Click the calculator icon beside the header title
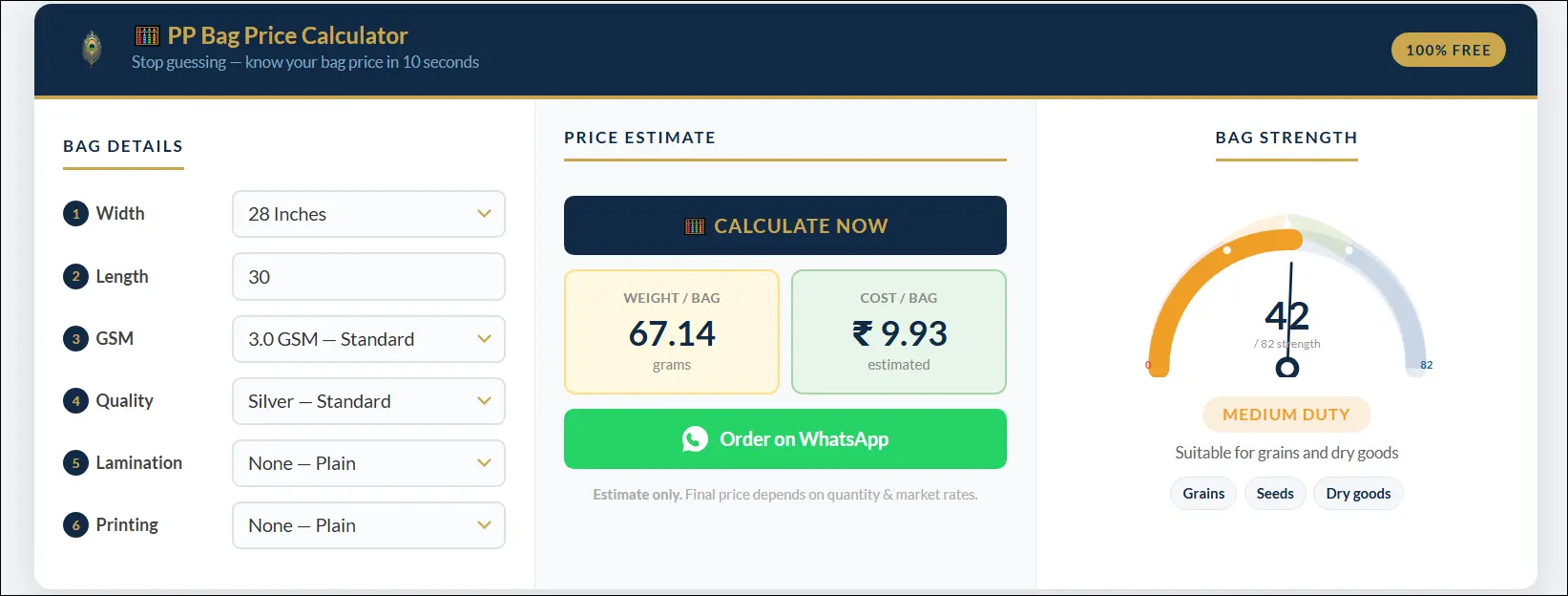The width and height of the screenshot is (1568, 596). [x=146, y=34]
